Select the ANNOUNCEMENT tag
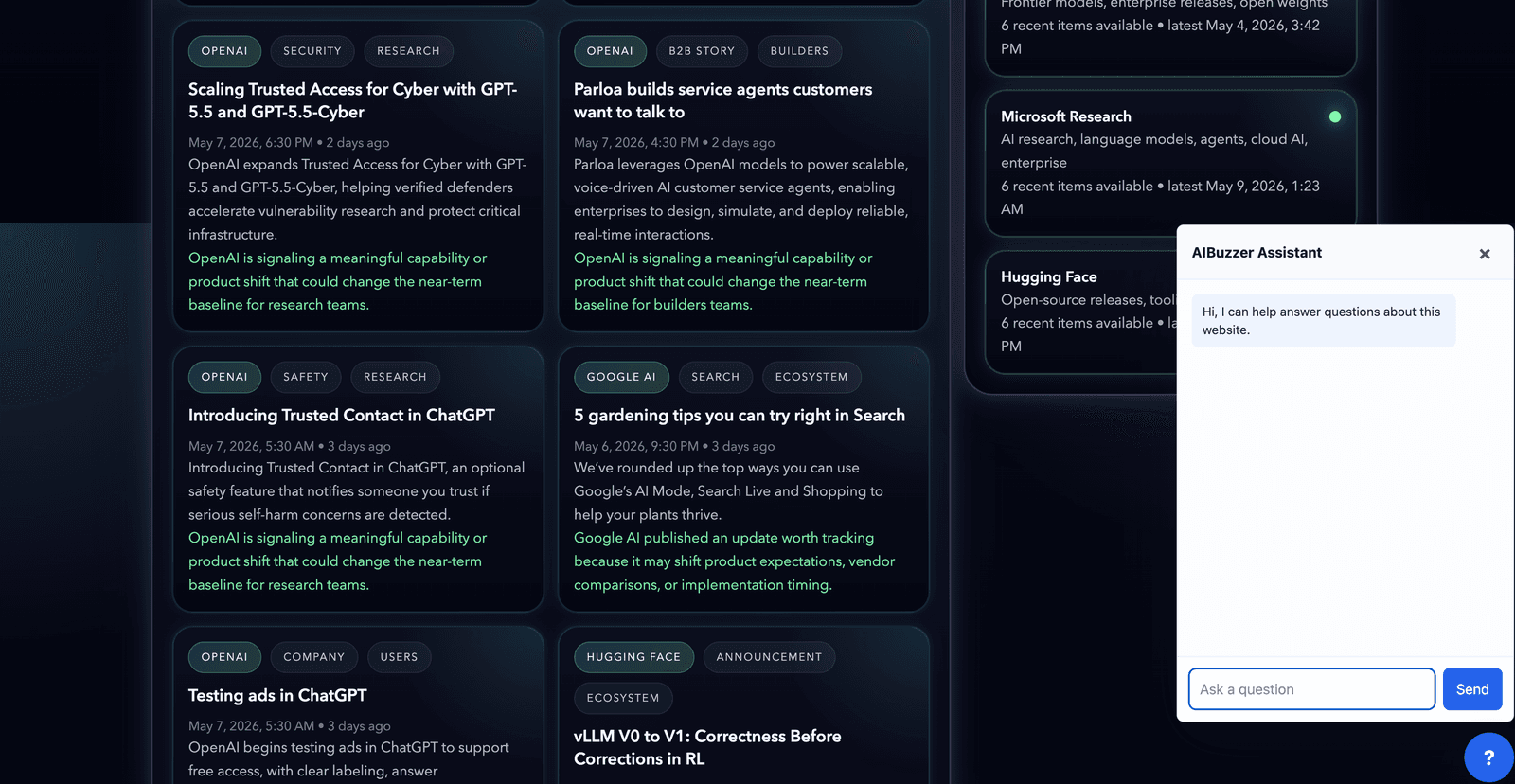This screenshot has width=1515, height=784. (x=769, y=657)
